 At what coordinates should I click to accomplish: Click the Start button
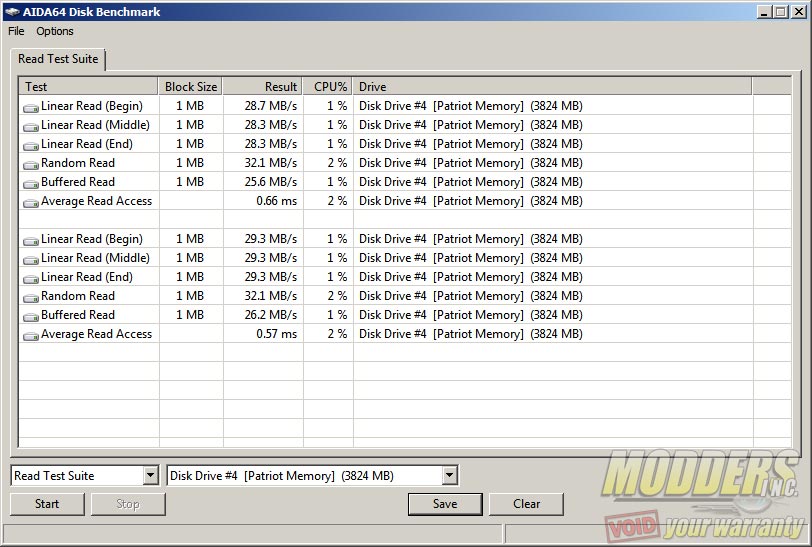point(47,504)
